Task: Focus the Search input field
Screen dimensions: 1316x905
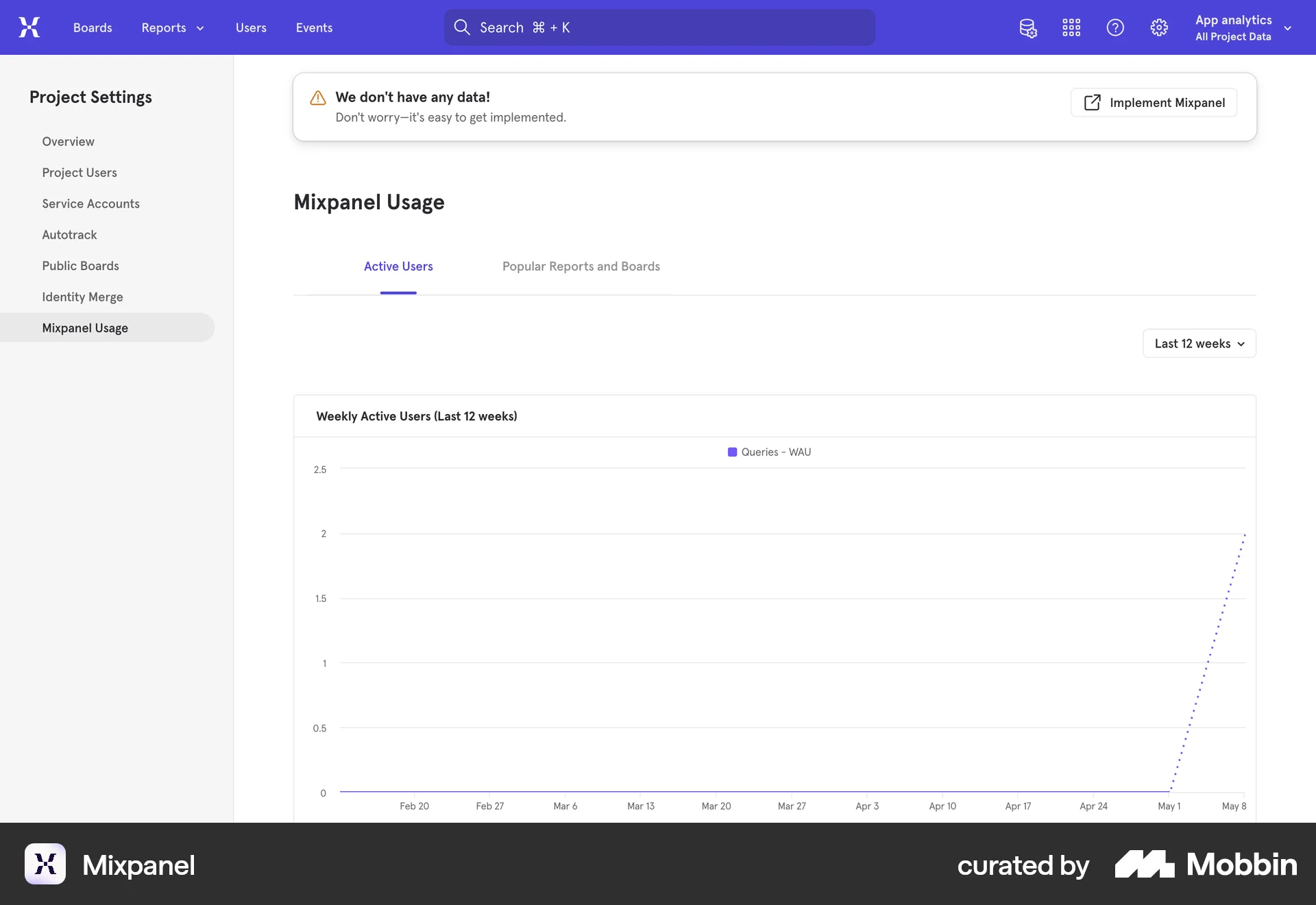Action: (x=659, y=27)
